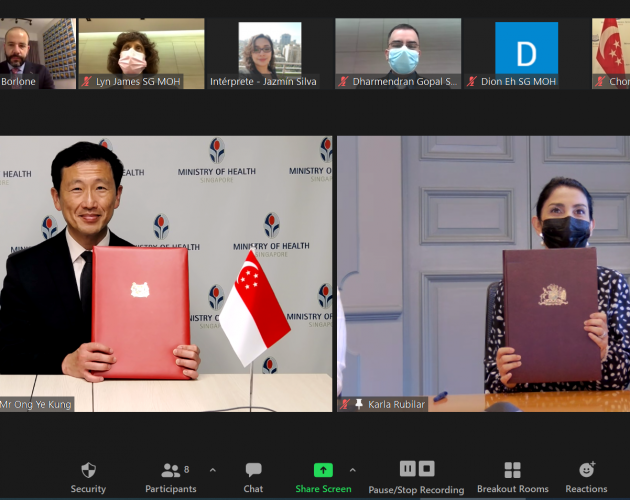The height and width of the screenshot is (500, 630).
Task: Open the Reactions emoji menu
Action: (x=587, y=469)
